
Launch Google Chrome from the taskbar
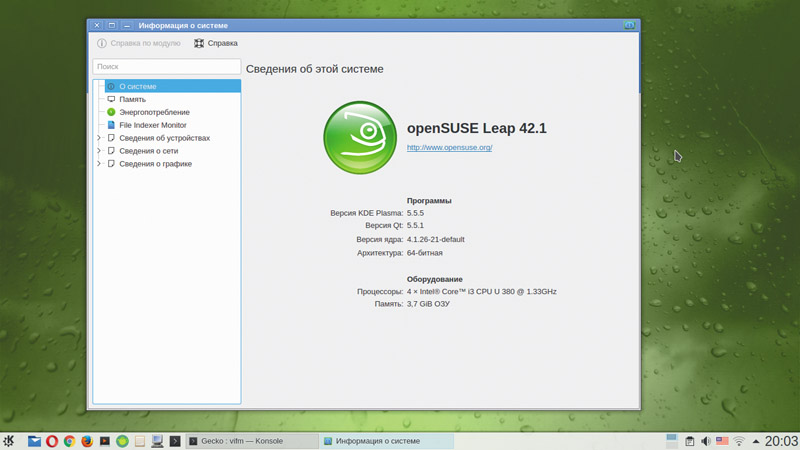pos(69,441)
